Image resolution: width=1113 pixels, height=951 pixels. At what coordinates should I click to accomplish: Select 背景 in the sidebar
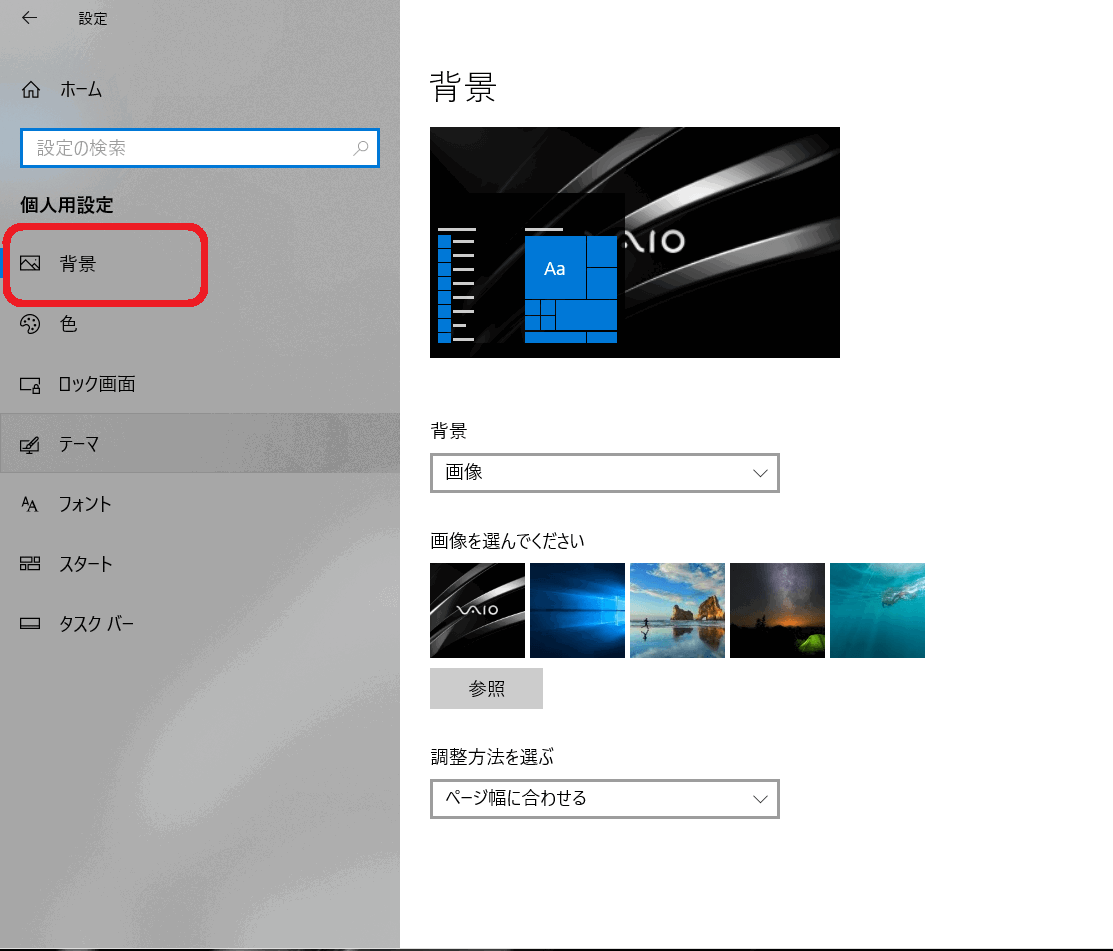(200, 263)
